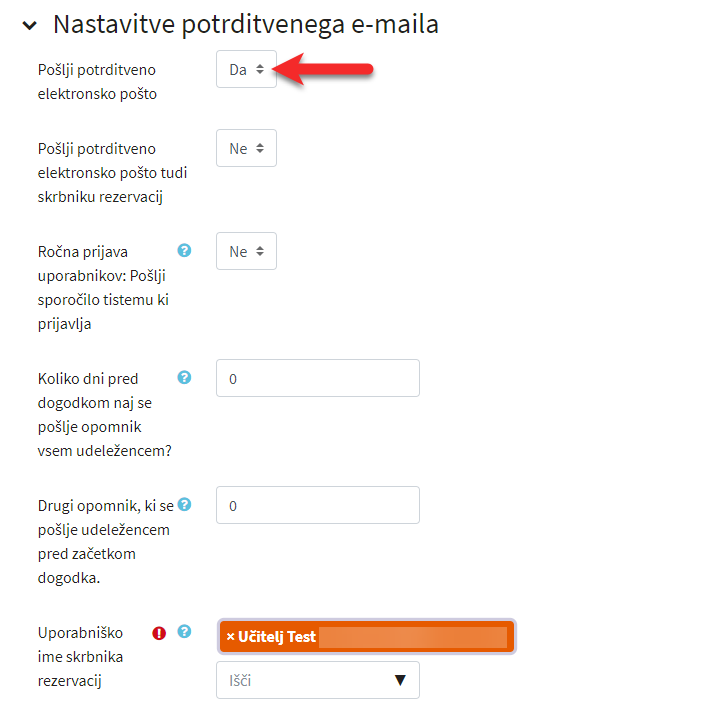710x712 pixels.
Task: Expand suggestions with the black down arrow
Action: [x=400, y=680]
